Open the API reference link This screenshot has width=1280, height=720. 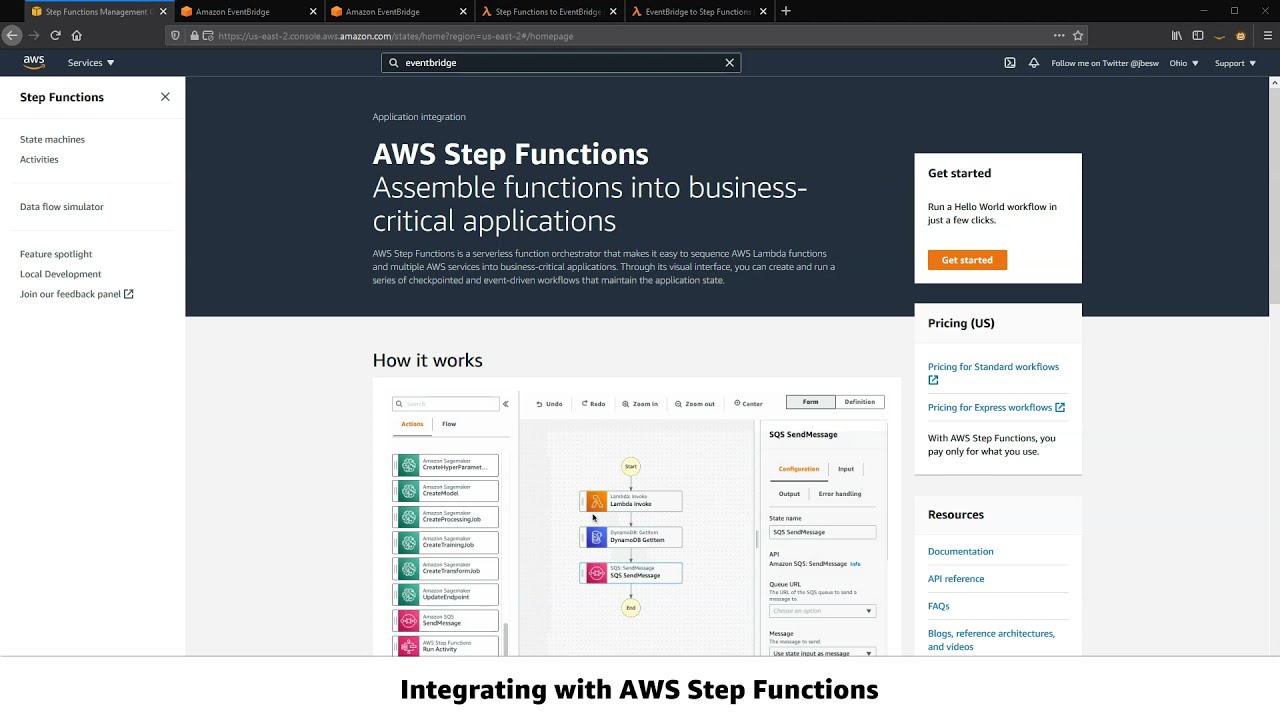956,579
